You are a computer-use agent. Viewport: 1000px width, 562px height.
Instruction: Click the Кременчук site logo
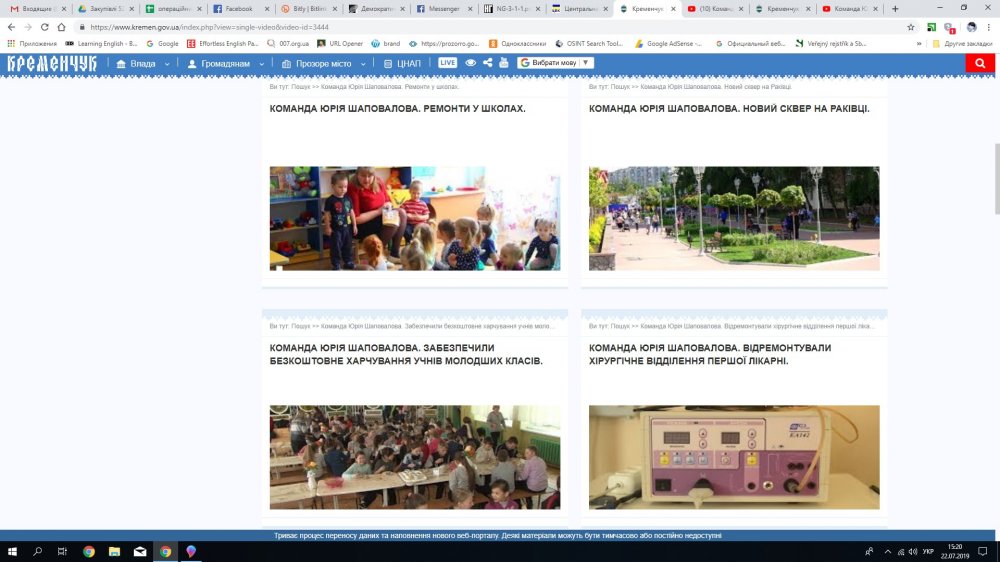52,63
